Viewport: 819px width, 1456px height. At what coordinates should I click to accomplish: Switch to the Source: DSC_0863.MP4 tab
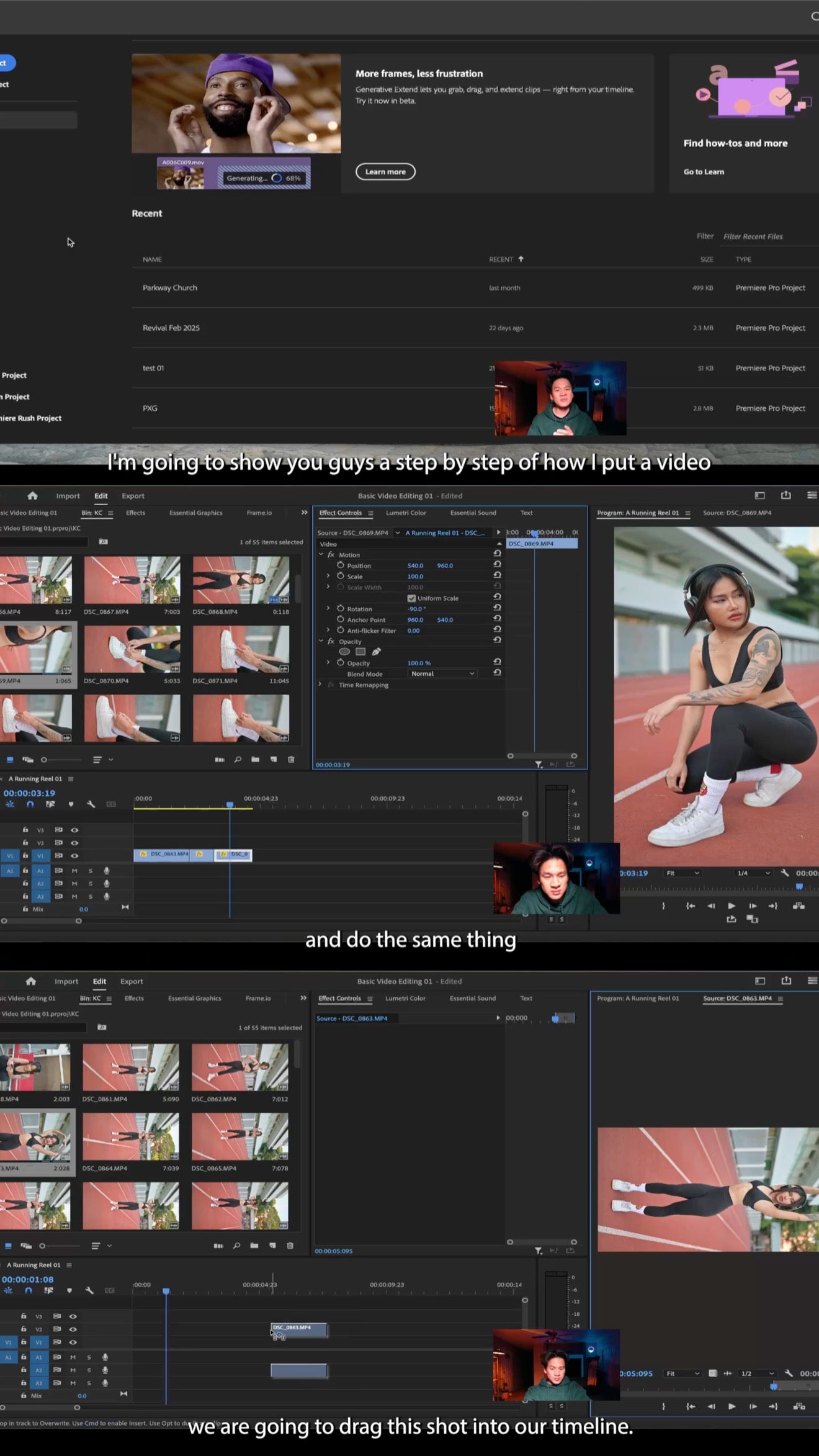pyautogui.click(x=737, y=999)
